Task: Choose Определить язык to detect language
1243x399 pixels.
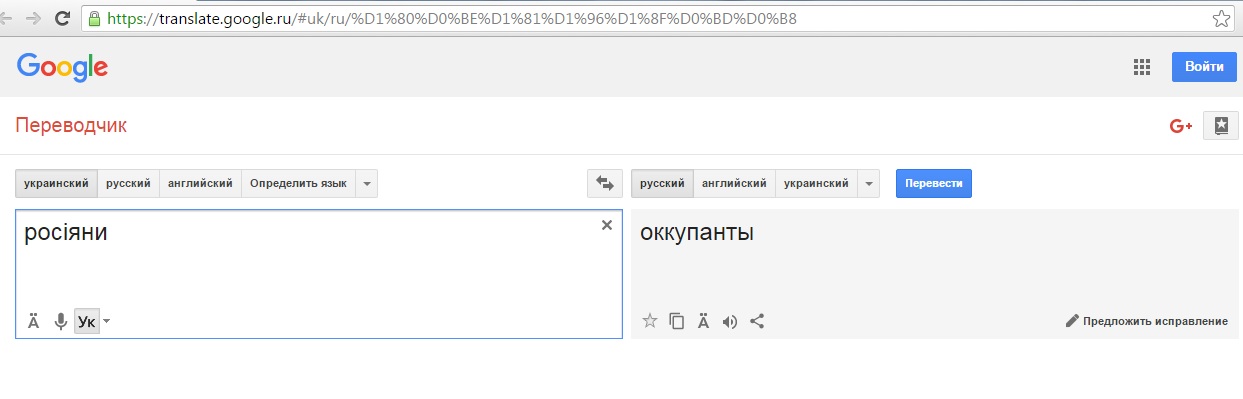Action: tap(298, 183)
